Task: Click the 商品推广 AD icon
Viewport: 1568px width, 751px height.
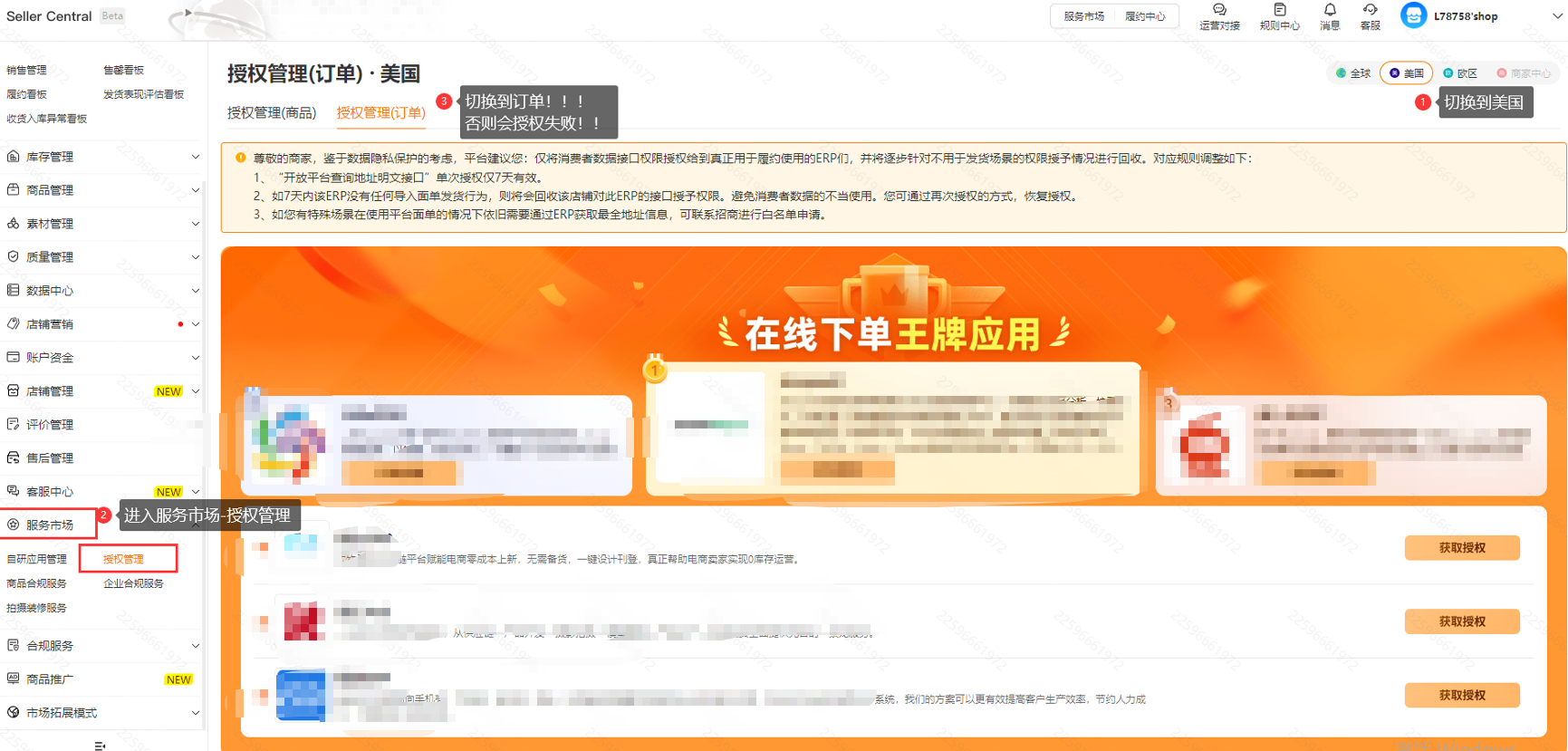Action: click(x=13, y=679)
